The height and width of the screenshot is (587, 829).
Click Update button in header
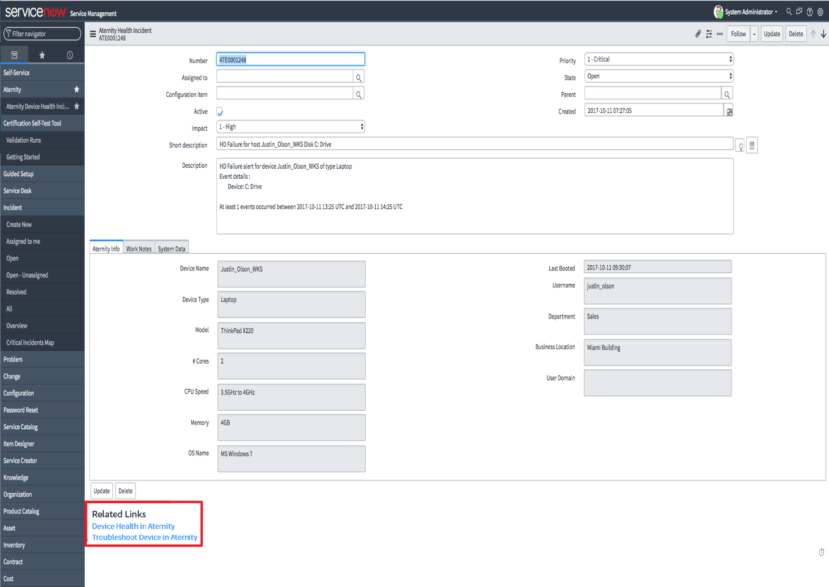point(772,34)
